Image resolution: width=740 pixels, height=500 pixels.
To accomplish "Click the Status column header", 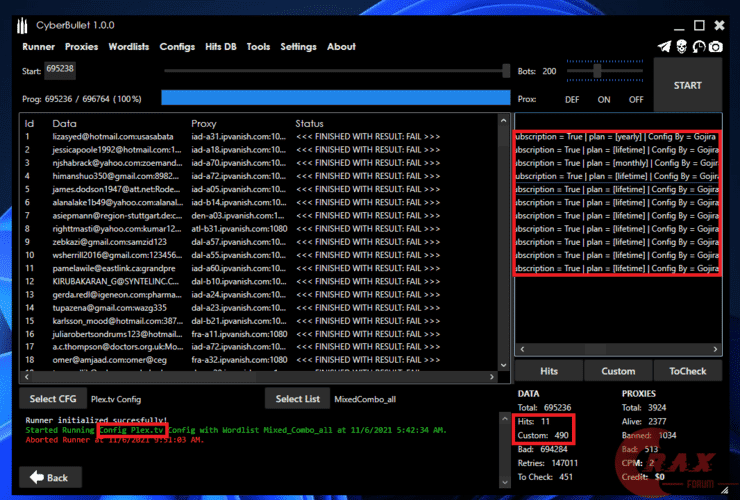I will [x=309, y=124].
